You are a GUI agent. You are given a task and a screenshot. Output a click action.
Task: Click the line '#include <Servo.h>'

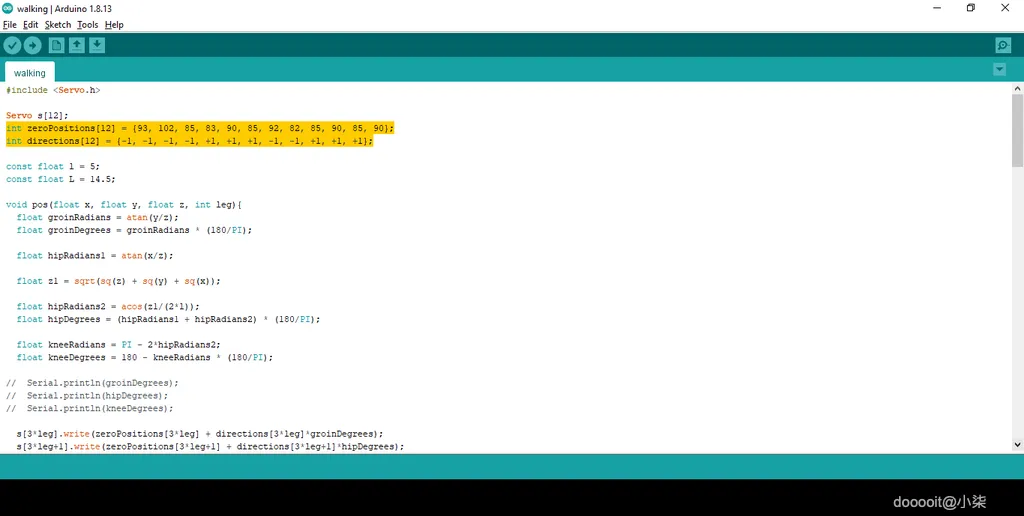53,90
